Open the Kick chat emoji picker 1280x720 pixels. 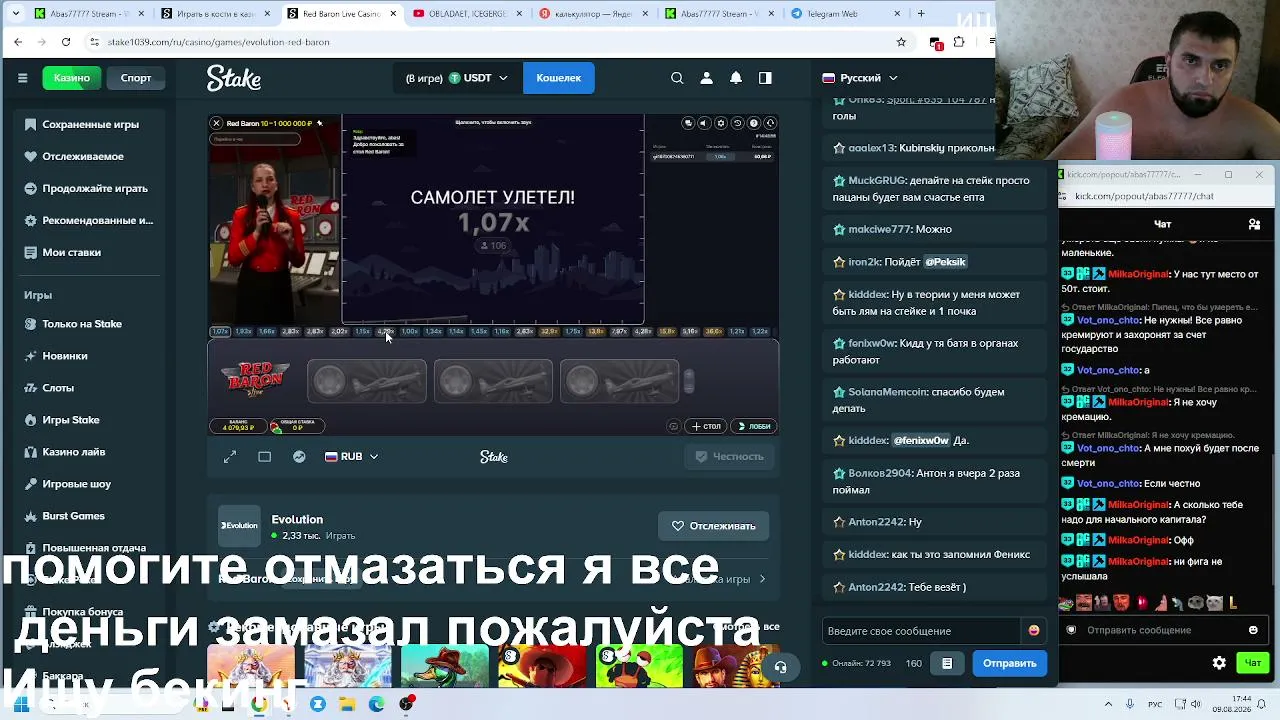point(1253,630)
